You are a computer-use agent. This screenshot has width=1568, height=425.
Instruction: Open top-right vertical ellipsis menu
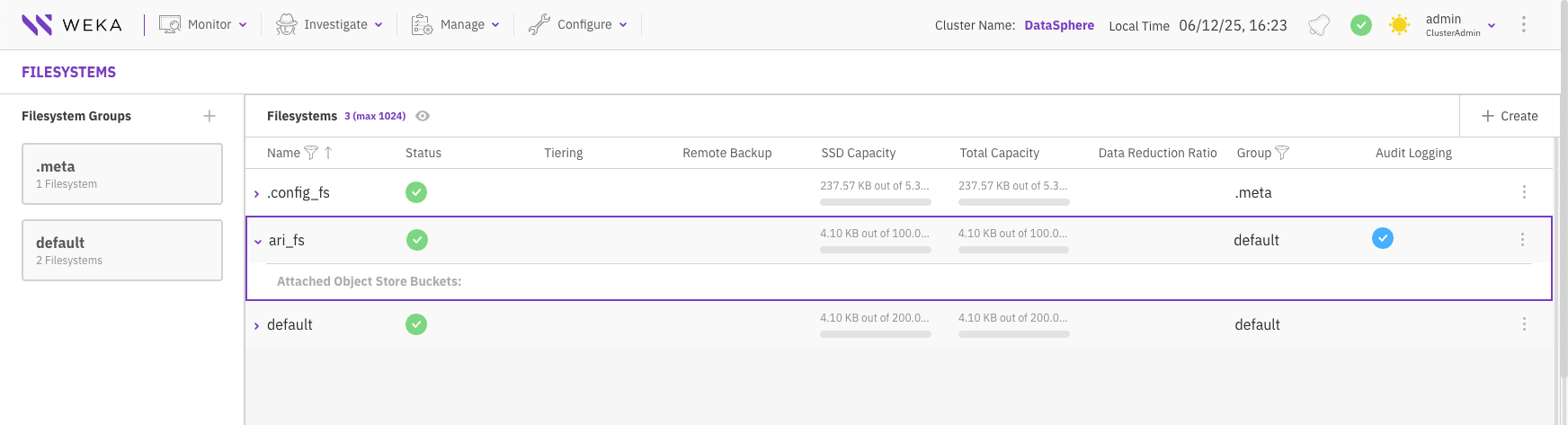coord(1523,24)
